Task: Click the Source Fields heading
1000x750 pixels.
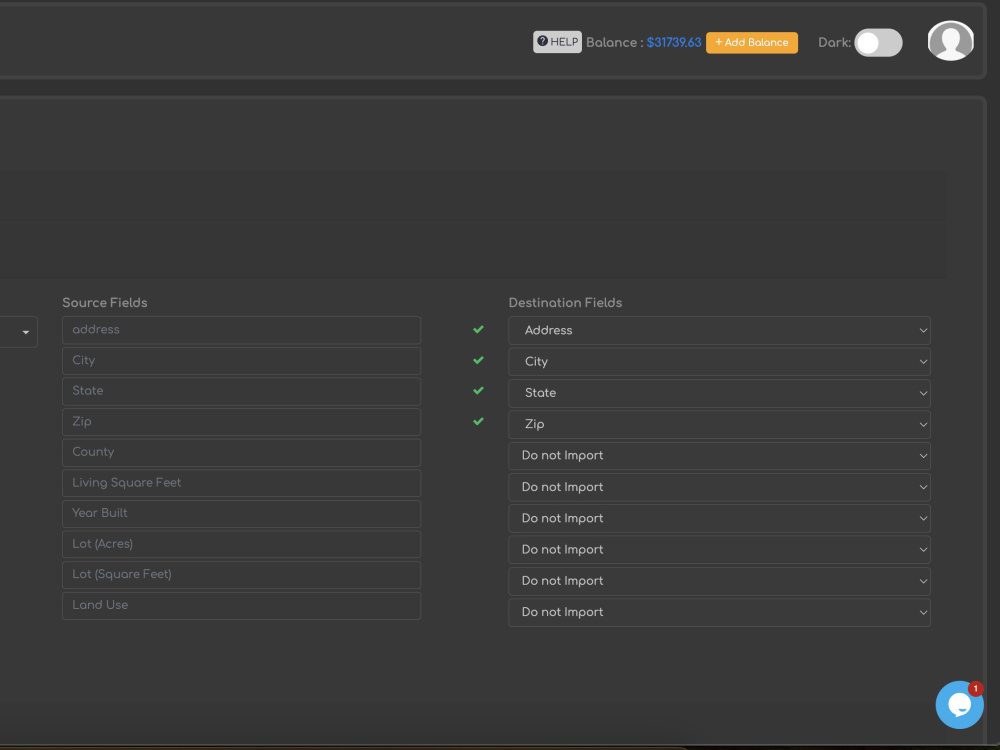Action: [105, 302]
